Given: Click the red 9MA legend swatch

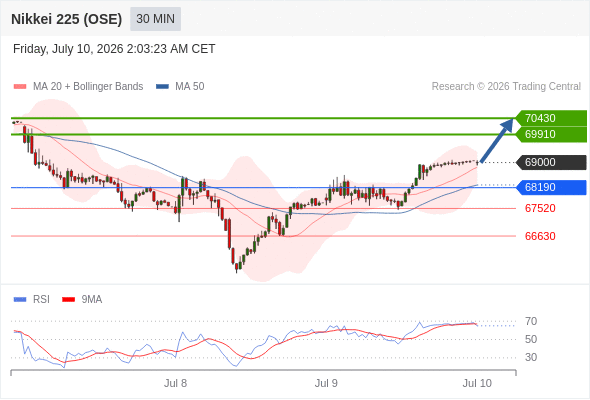Looking at the screenshot, I should pyautogui.click(x=68, y=300).
